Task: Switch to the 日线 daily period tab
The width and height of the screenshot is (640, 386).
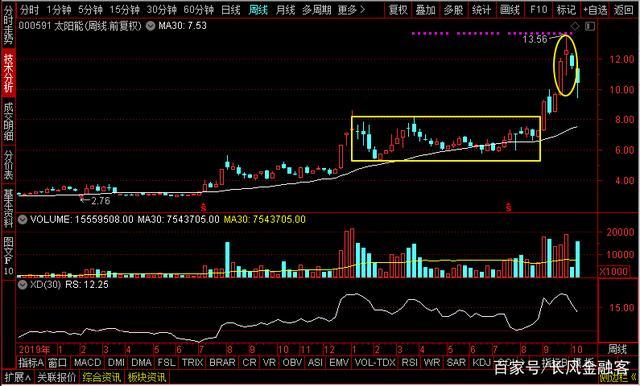Action: pos(231,9)
